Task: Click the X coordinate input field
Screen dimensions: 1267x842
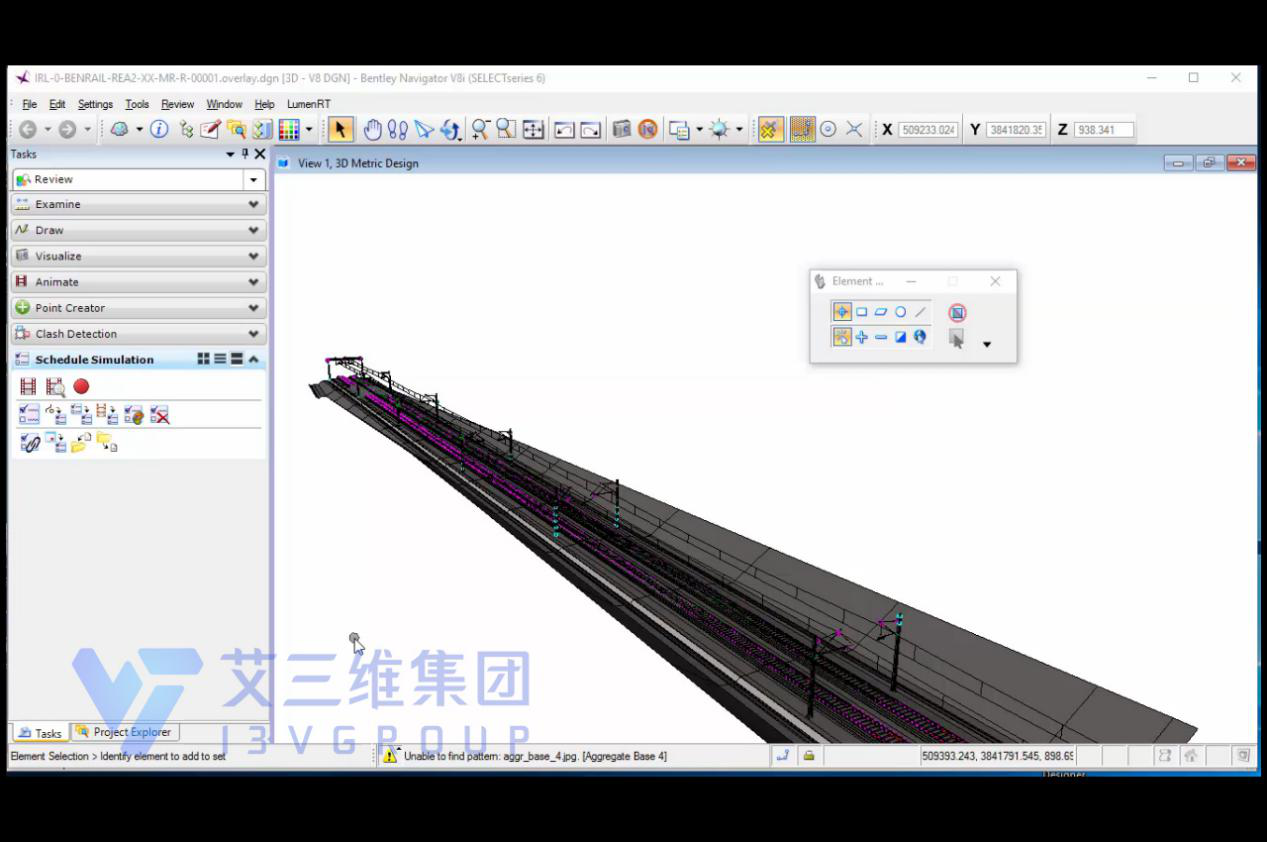Action: (x=928, y=130)
